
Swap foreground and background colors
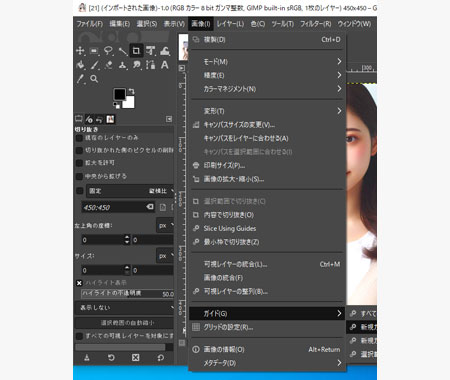(x=132, y=91)
